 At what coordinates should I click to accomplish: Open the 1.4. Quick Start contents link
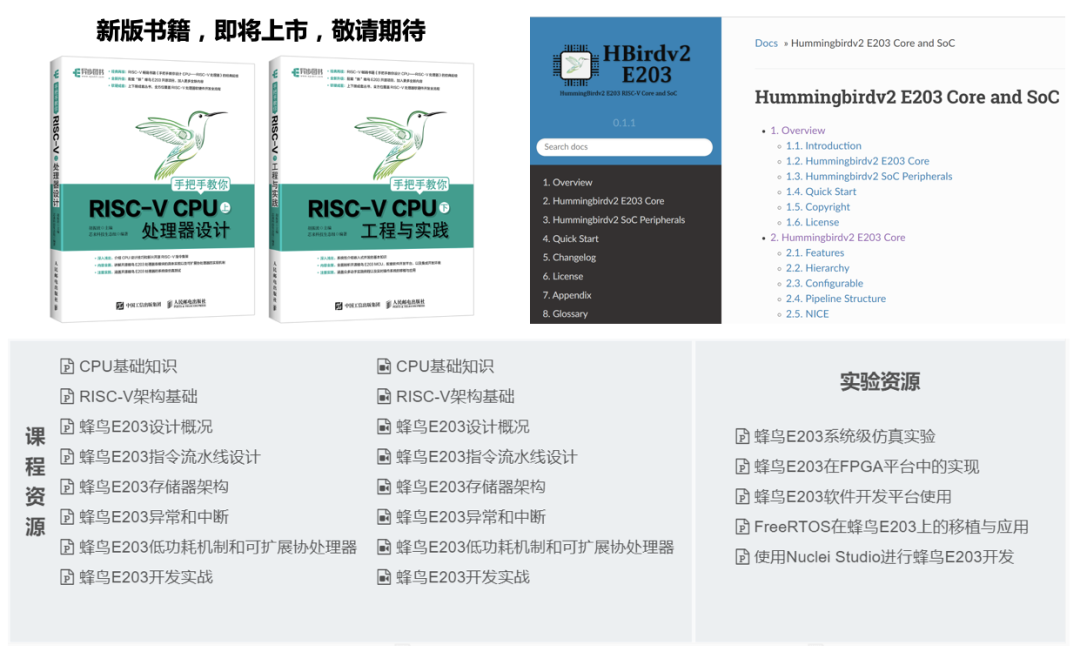pos(821,192)
